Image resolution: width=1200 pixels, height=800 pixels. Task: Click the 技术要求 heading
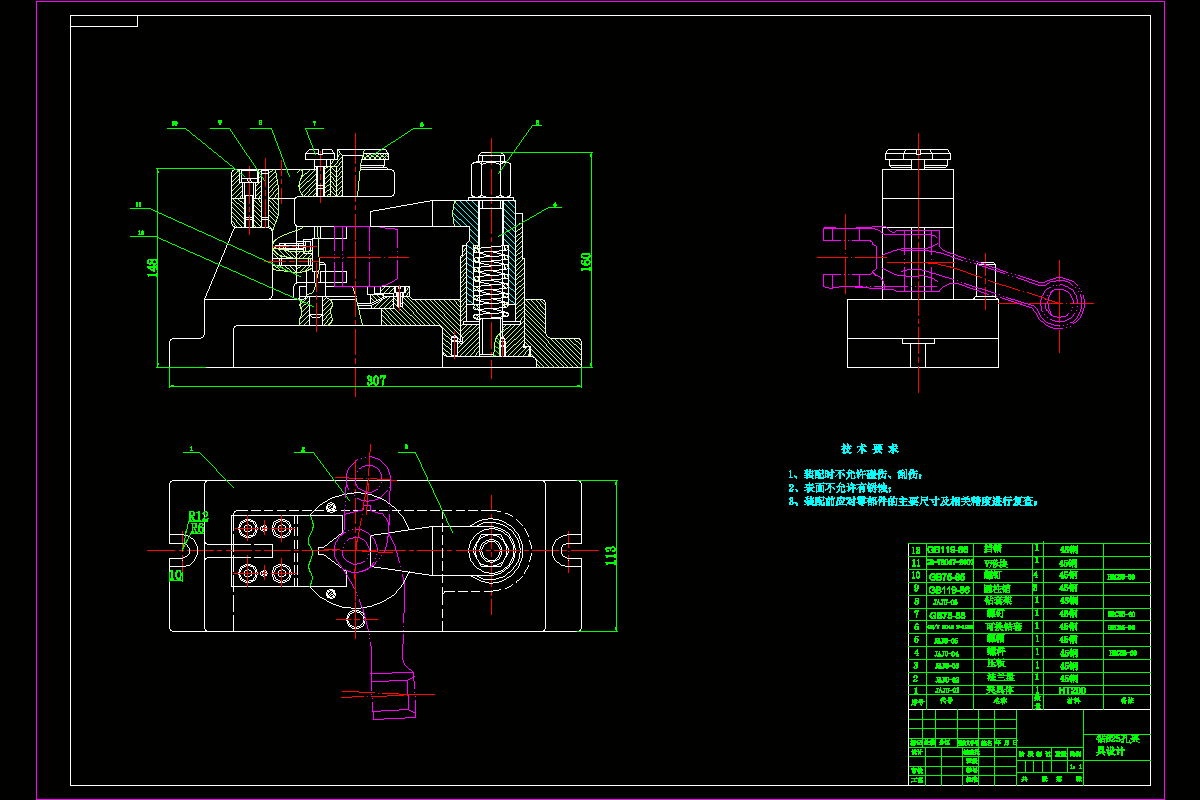click(869, 449)
